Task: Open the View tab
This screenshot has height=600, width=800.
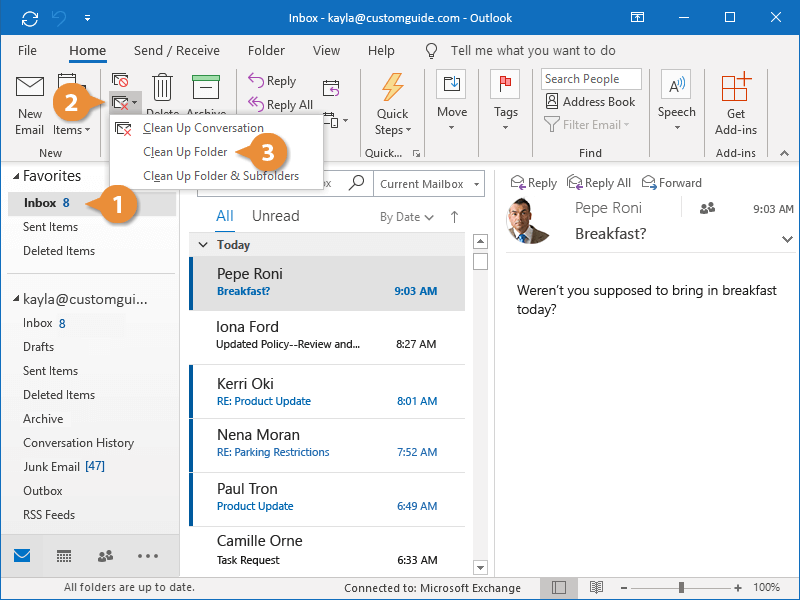Action: [326, 51]
